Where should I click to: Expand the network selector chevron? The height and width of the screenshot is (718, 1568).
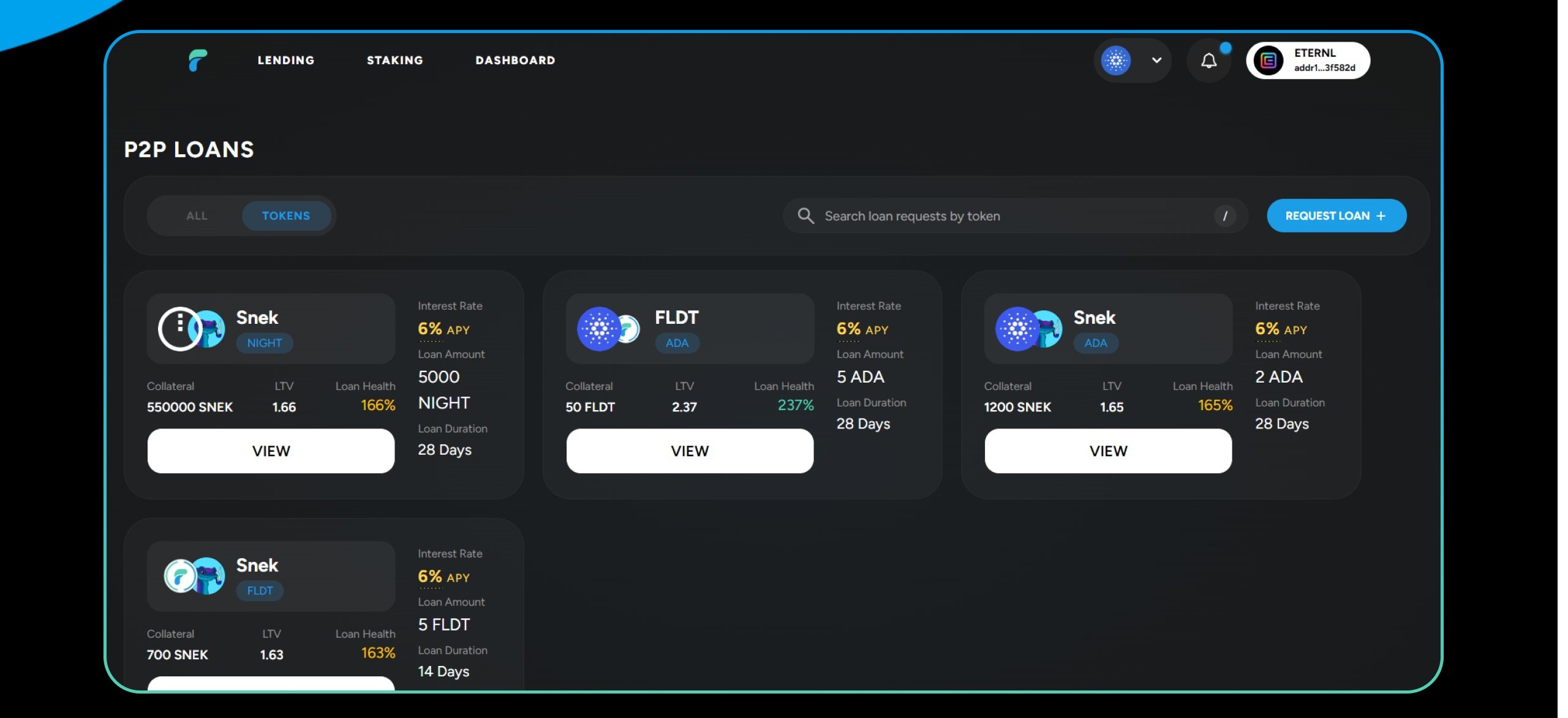(1156, 61)
